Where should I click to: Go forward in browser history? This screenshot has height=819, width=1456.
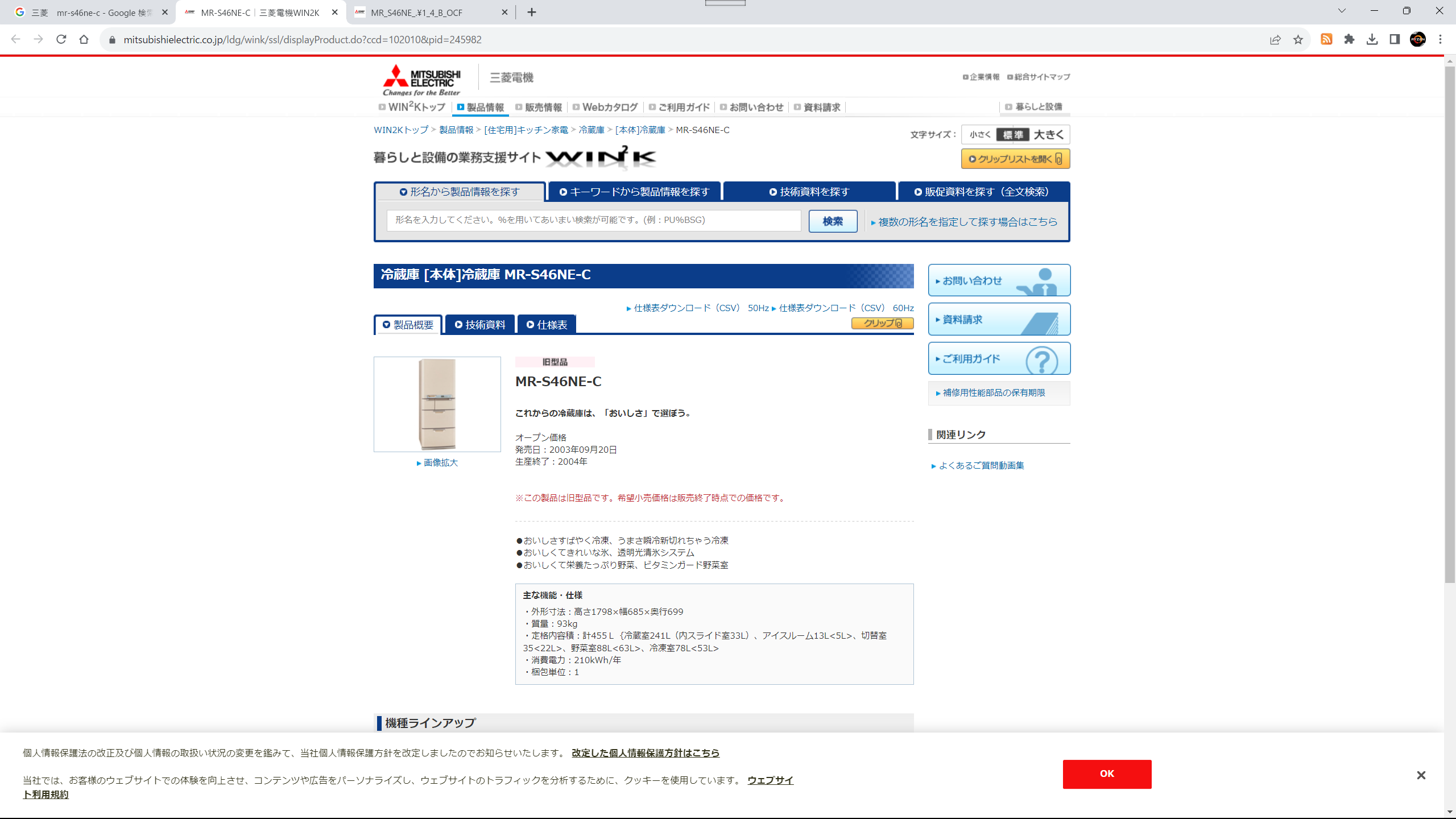[38, 39]
